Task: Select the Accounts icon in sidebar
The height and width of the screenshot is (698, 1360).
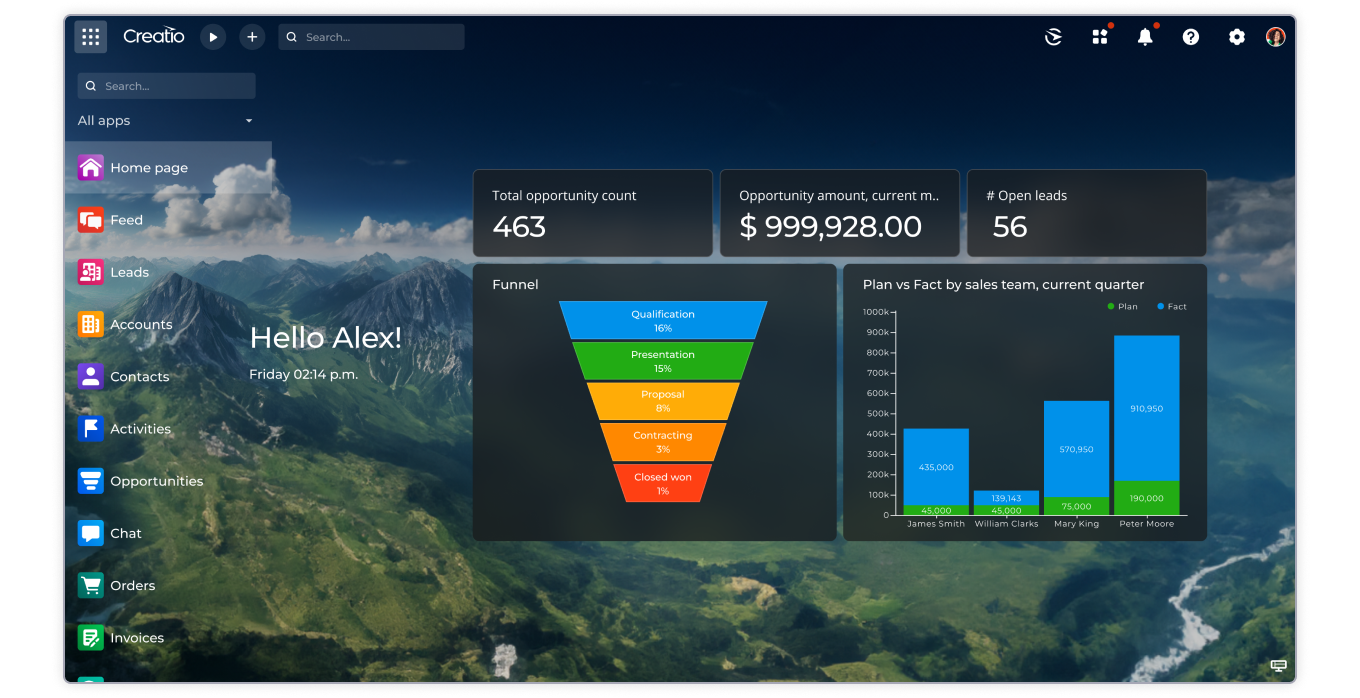Action: (x=90, y=324)
